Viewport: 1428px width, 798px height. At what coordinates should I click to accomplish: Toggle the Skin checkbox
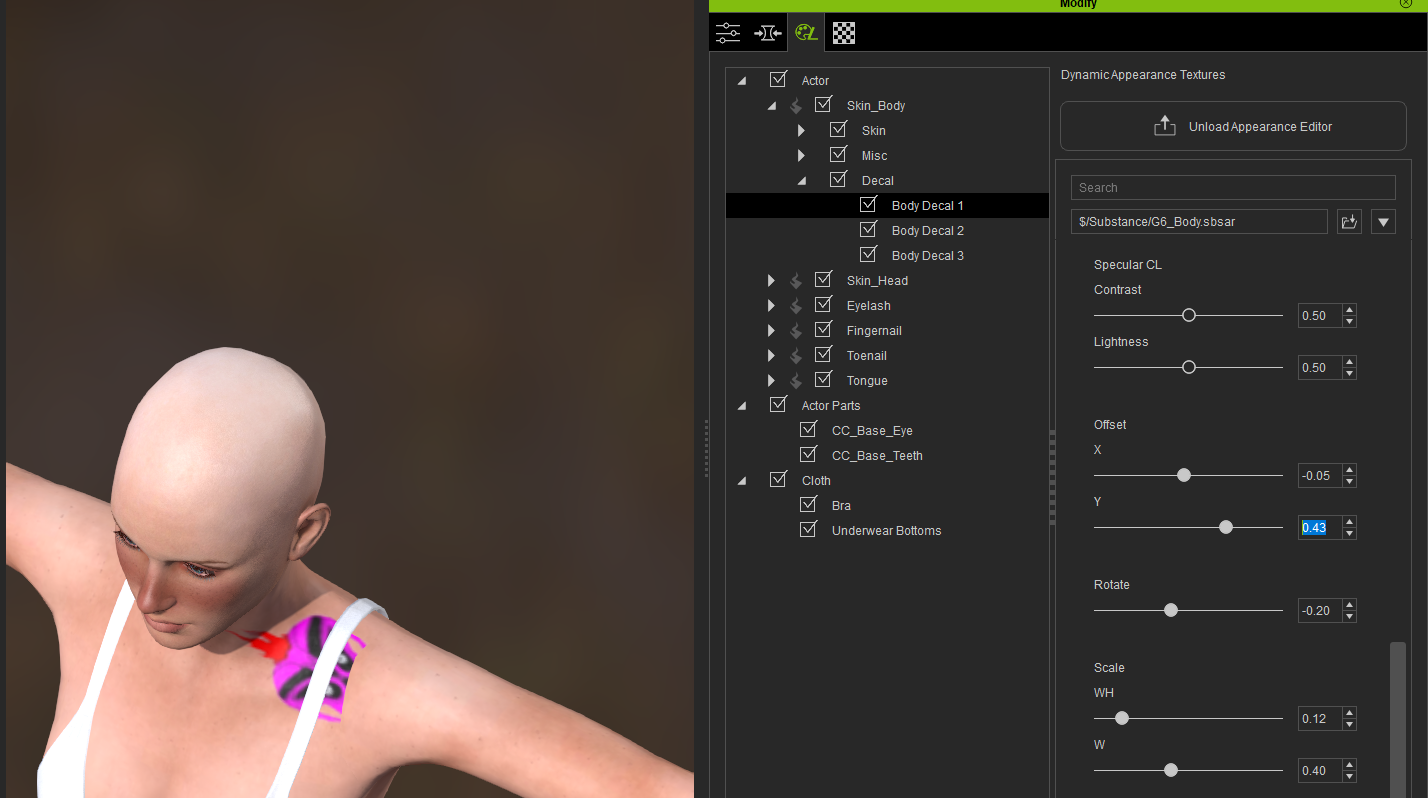tap(838, 129)
